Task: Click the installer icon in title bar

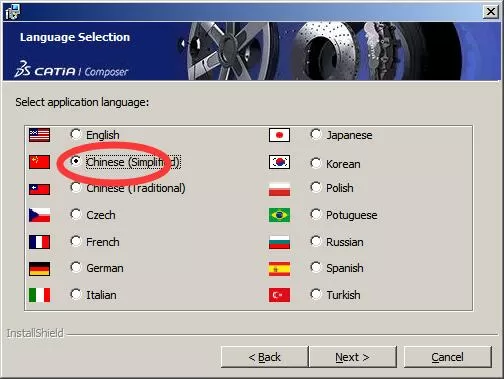Action: coord(12,12)
